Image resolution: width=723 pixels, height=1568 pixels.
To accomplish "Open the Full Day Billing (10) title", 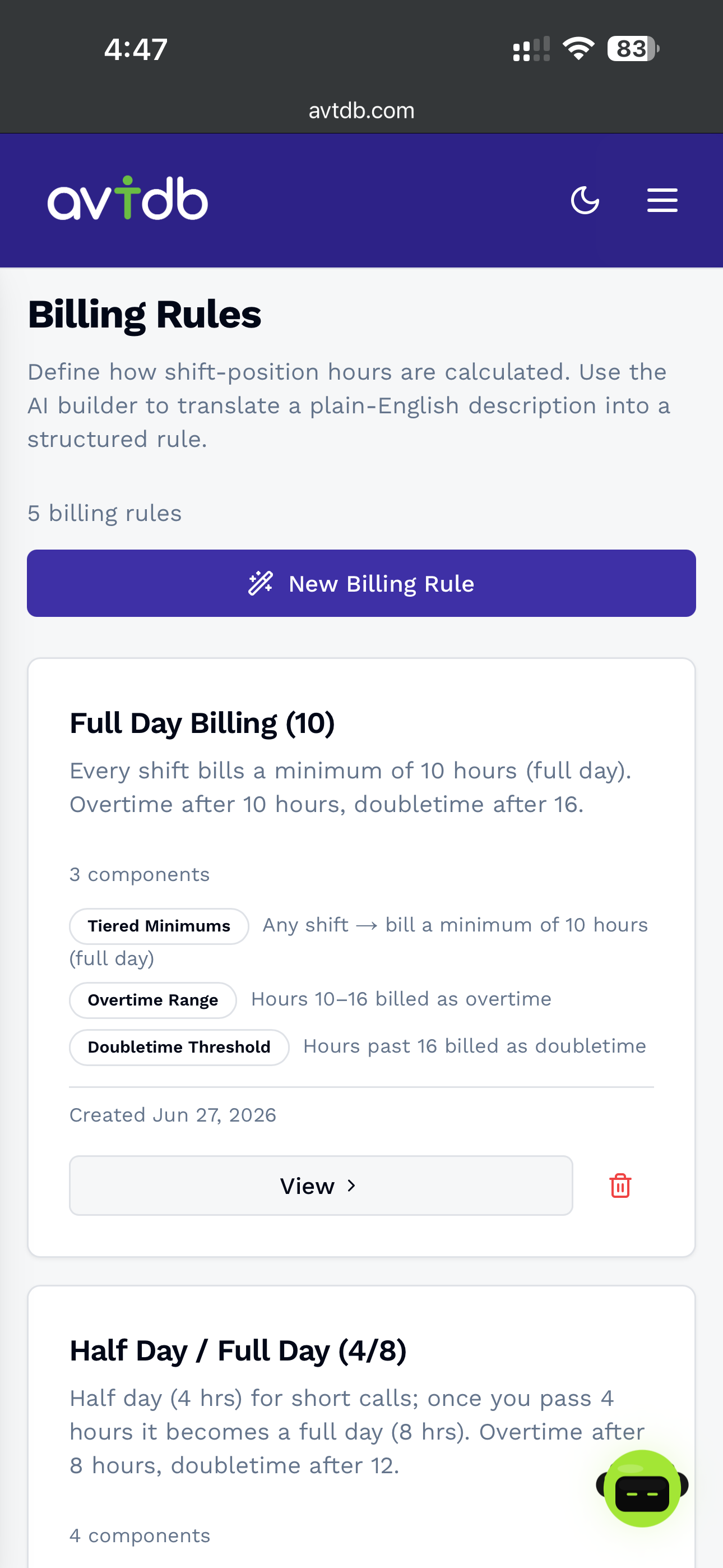I will [x=202, y=723].
